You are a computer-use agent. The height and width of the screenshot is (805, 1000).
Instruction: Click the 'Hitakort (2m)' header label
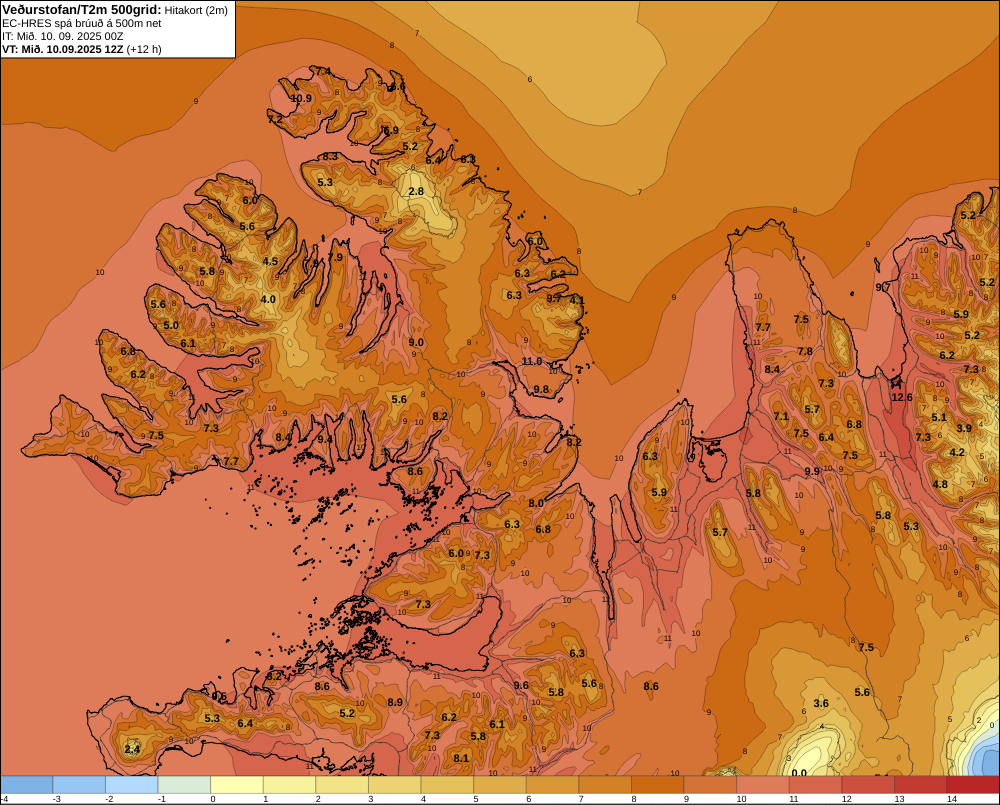point(196,10)
